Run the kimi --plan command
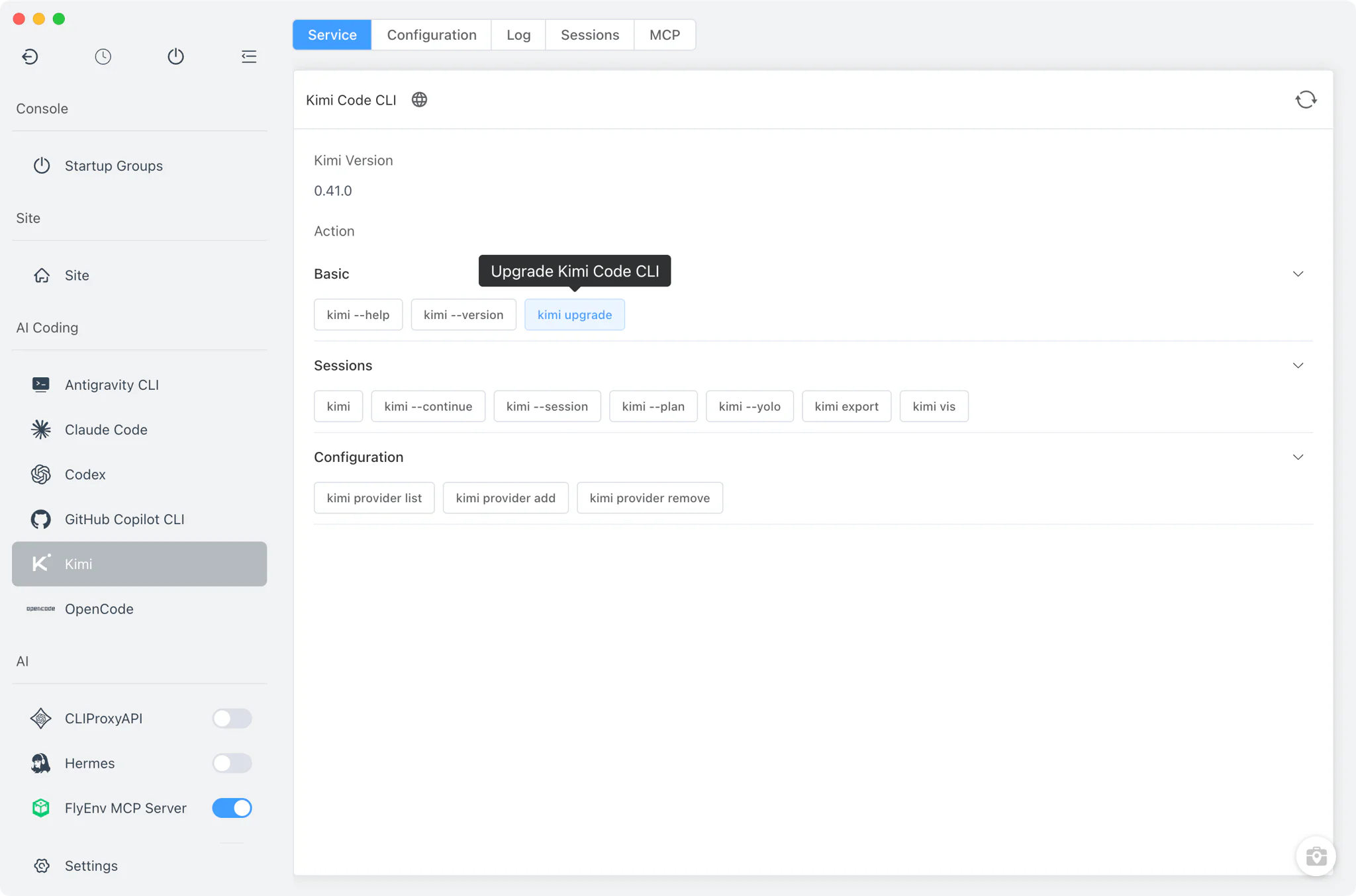The height and width of the screenshot is (896, 1356). (x=654, y=406)
